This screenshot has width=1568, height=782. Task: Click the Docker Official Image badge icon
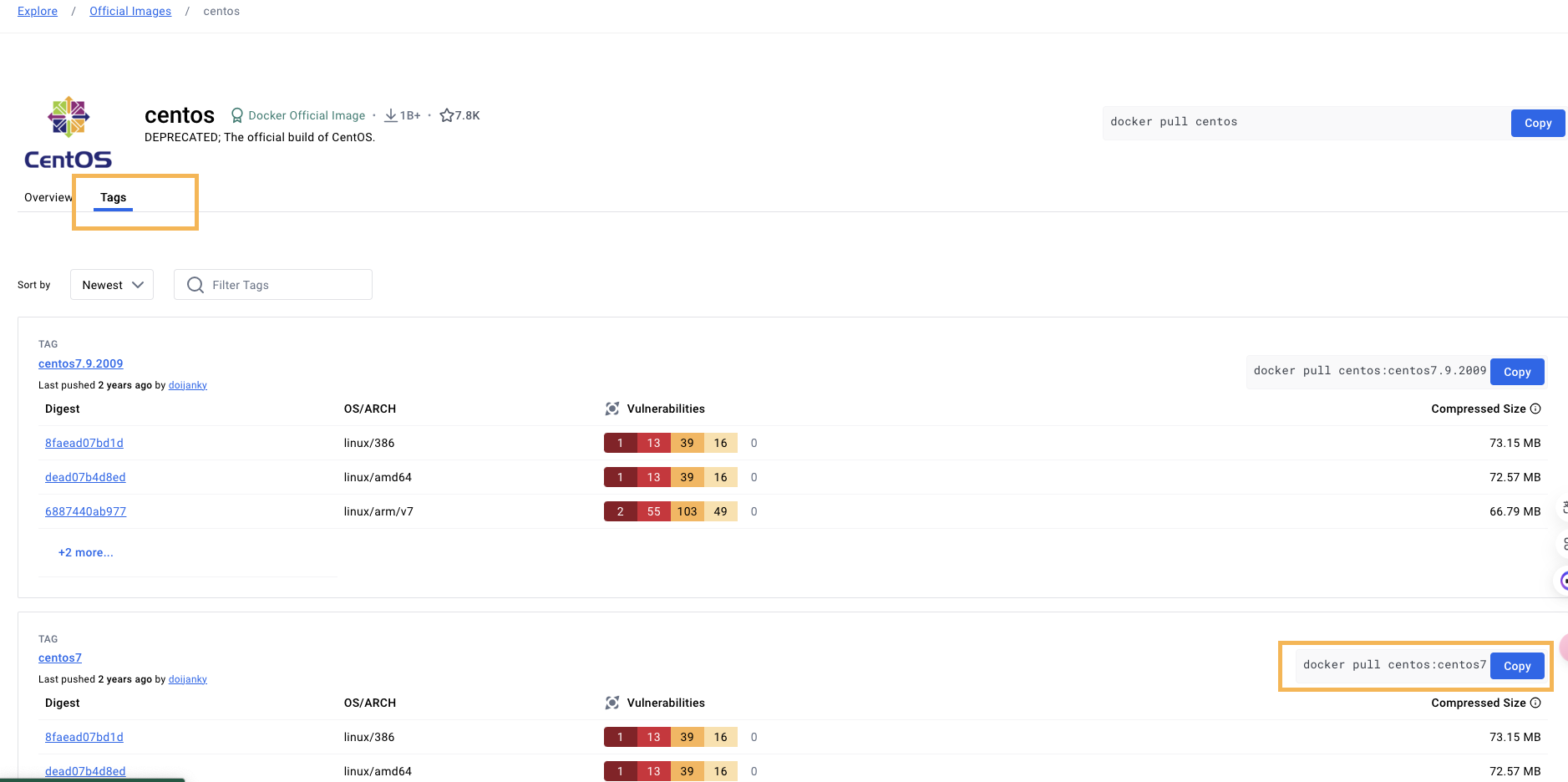237,115
